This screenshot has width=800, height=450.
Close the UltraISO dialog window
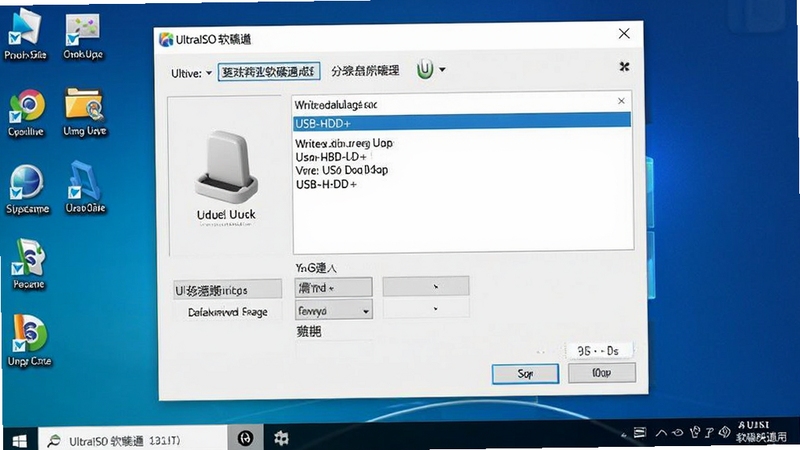click(x=623, y=34)
